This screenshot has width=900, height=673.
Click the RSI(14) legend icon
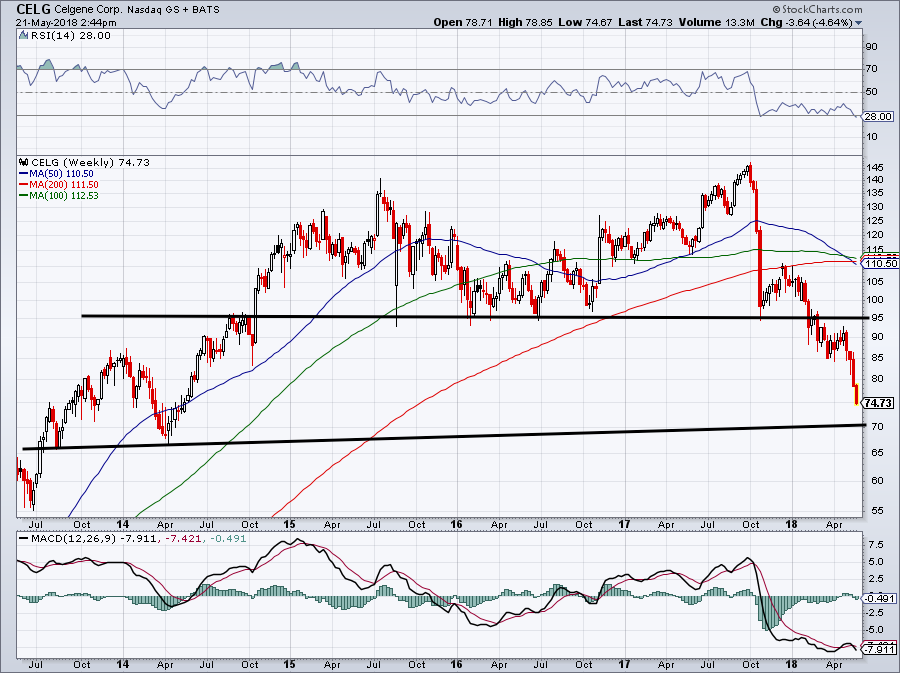[23, 36]
